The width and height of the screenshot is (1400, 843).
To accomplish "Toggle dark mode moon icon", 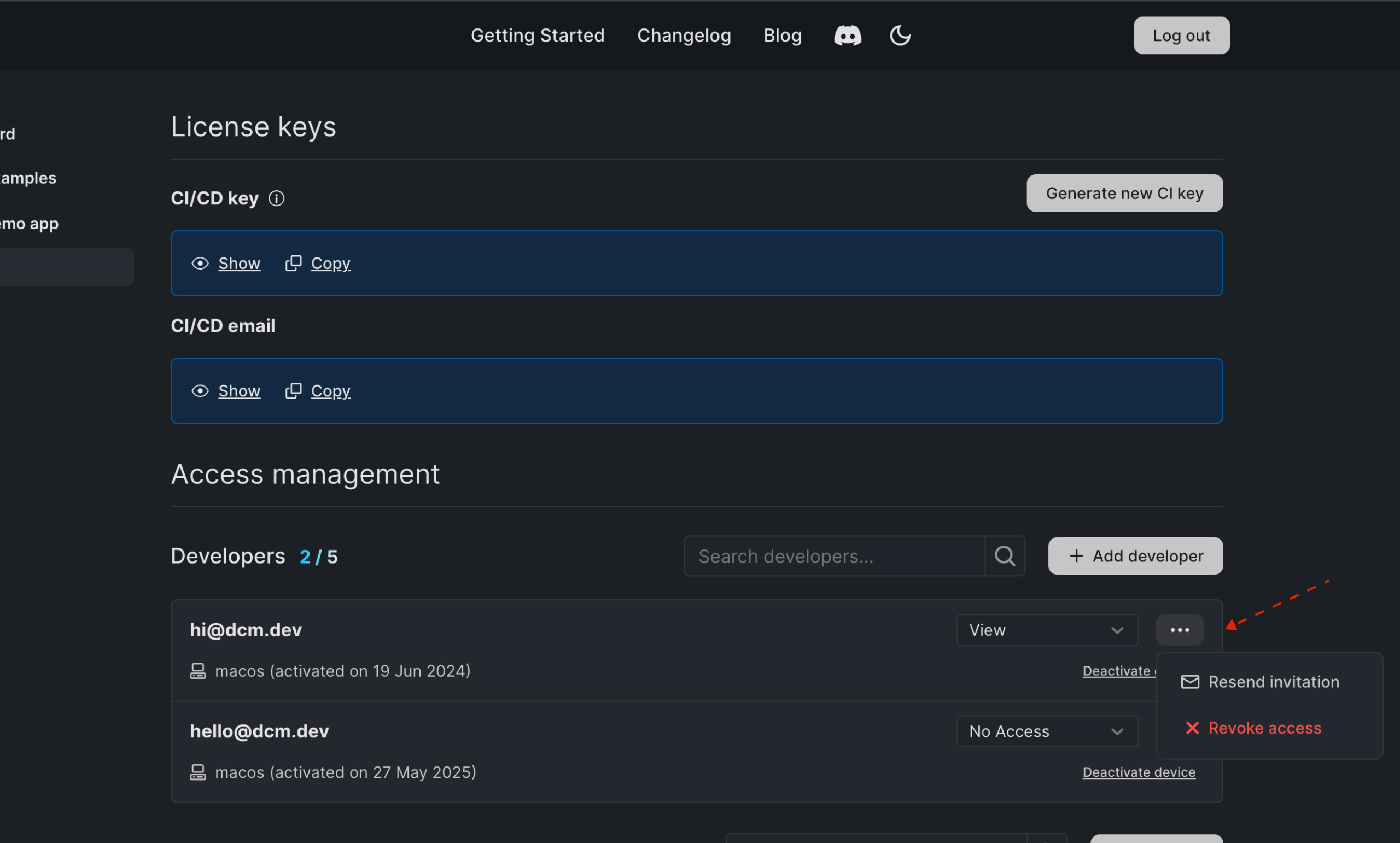I will [900, 36].
